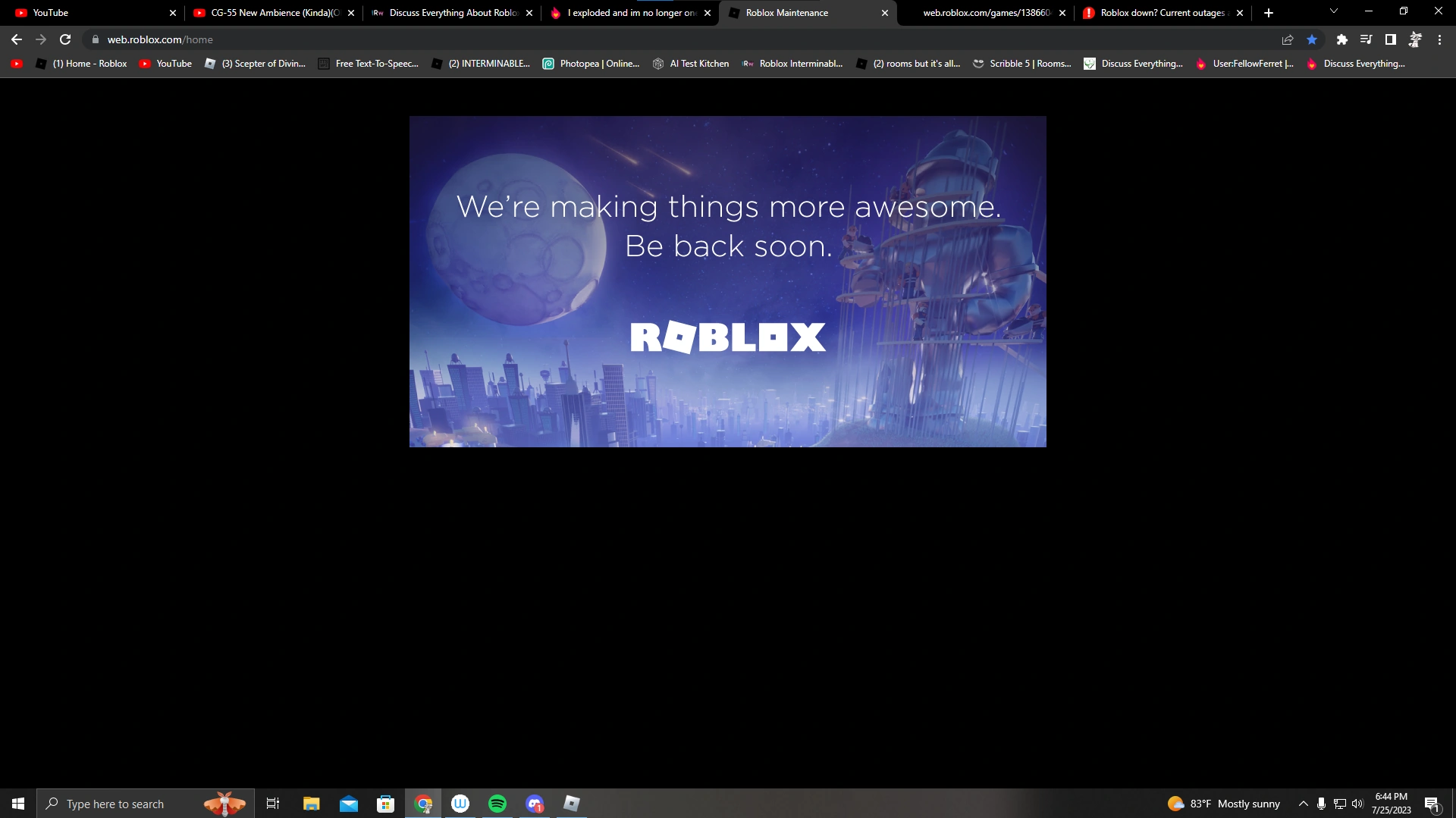Click the taskbar search box
The image size is (1456, 818).
(x=146, y=804)
